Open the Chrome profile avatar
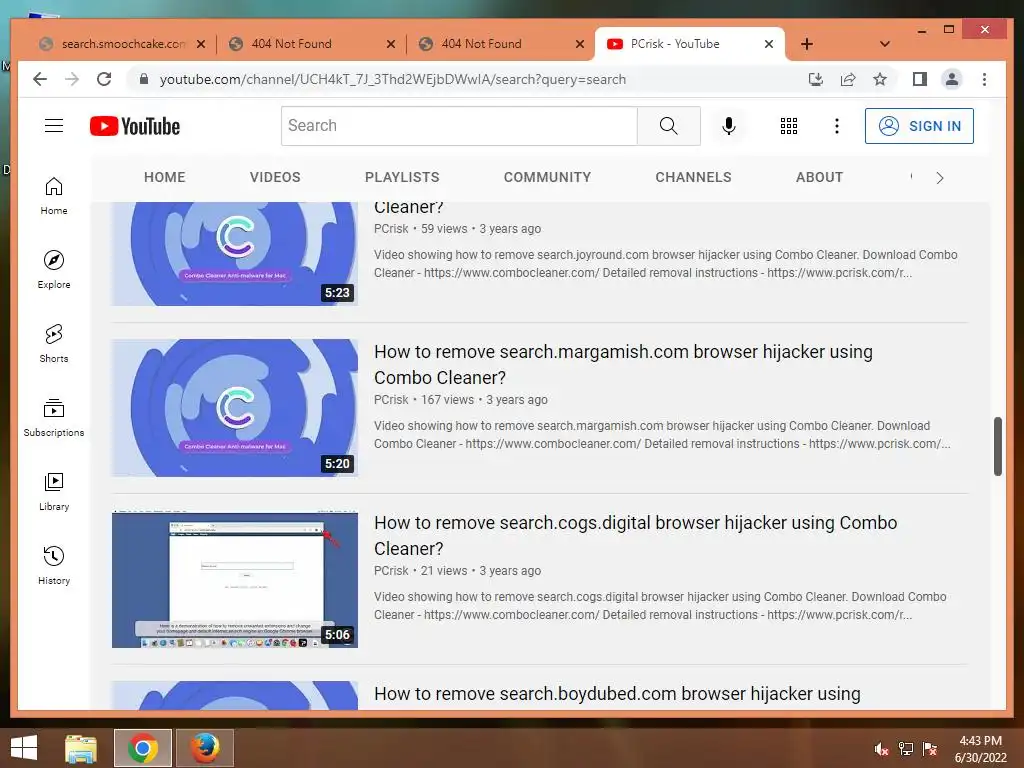 coord(952,79)
